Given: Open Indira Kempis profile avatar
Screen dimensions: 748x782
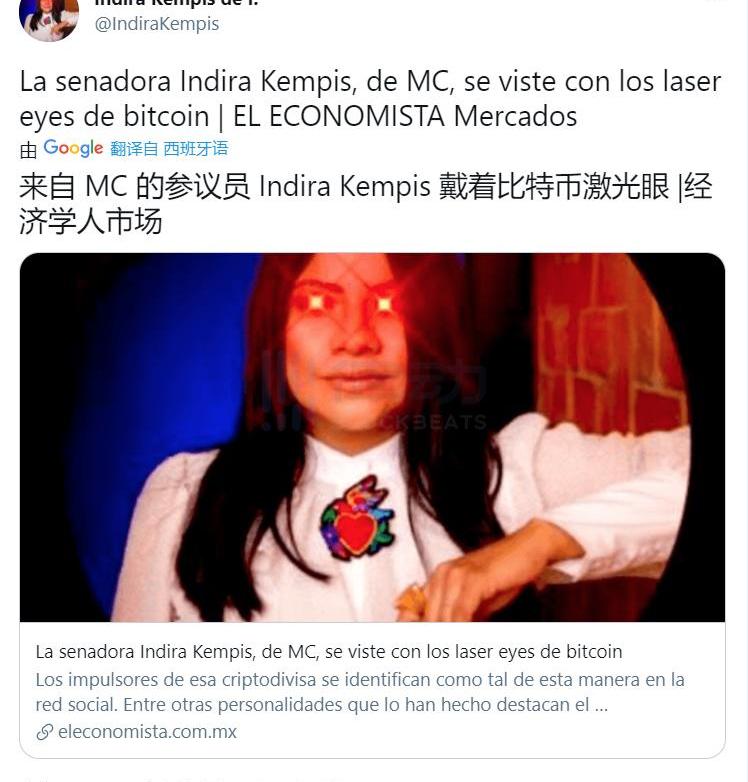Looking at the screenshot, I should pyautogui.click(x=49, y=19).
